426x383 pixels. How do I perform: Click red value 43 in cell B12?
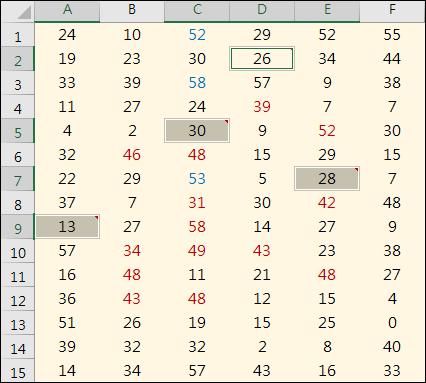[x=132, y=299]
